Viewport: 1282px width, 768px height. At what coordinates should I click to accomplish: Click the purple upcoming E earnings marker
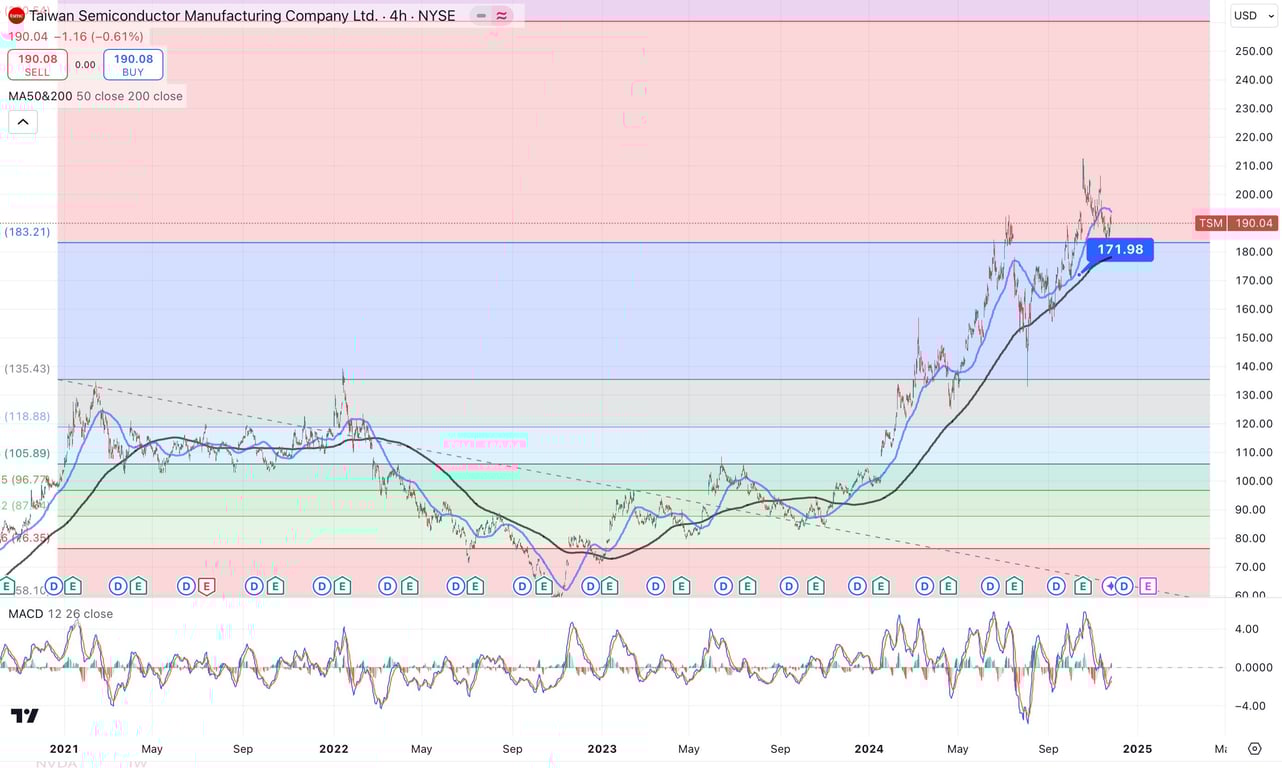tap(1148, 586)
